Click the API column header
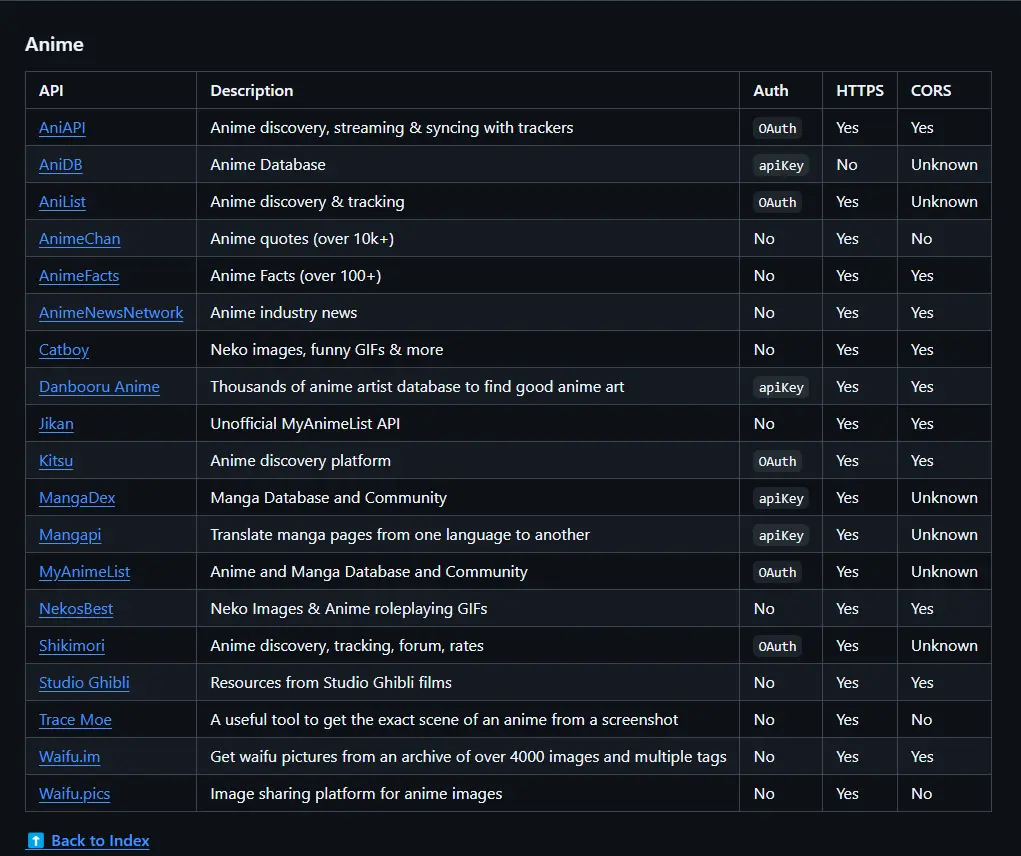This screenshot has width=1021, height=856. click(x=51, y=90)
